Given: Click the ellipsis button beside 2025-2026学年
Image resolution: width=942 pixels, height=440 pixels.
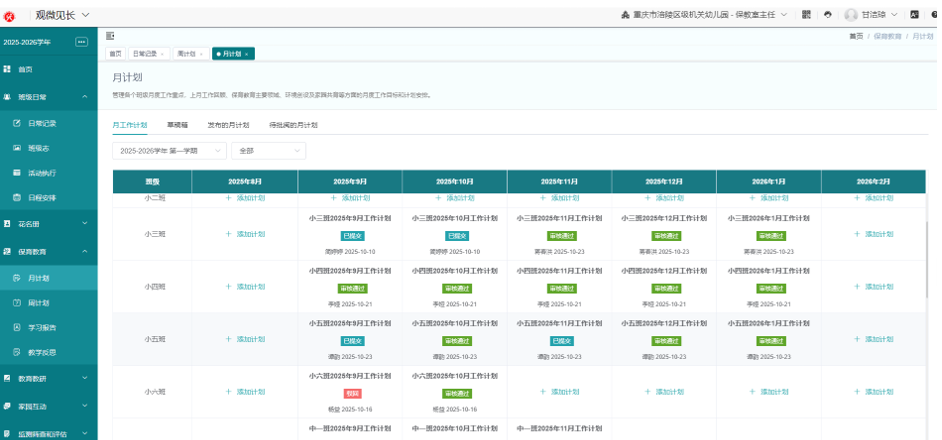Looking at the screenshot, I should pos(82,42).
